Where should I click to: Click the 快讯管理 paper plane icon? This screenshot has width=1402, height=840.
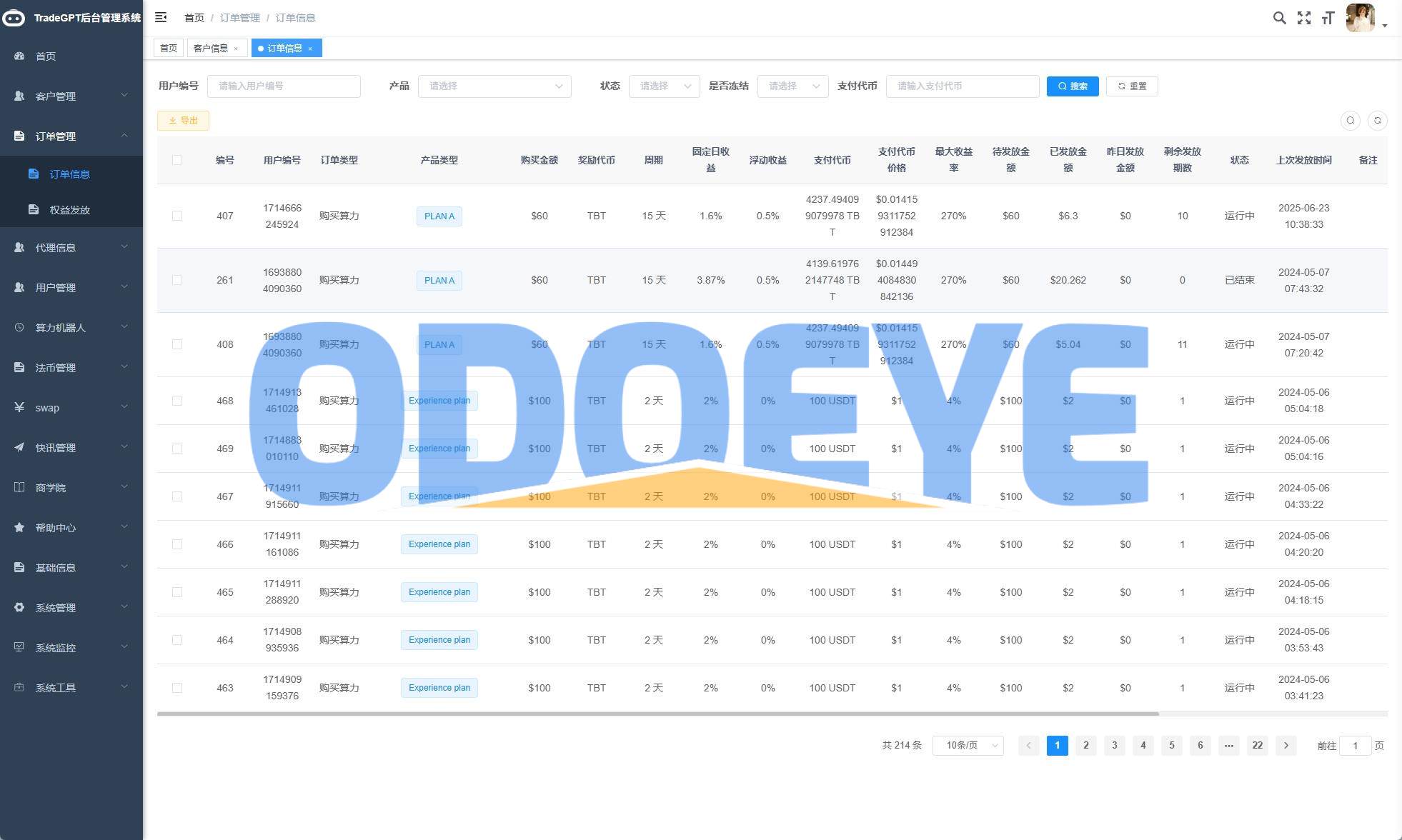pyautogui.click(x=19, y=447)
